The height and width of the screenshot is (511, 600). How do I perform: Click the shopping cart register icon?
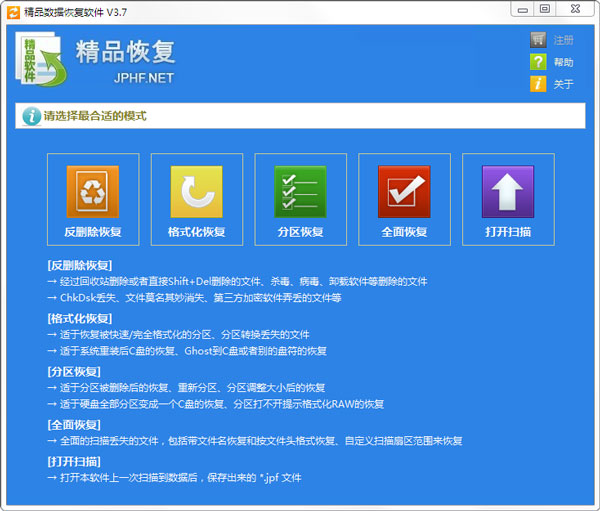[538, 40]
